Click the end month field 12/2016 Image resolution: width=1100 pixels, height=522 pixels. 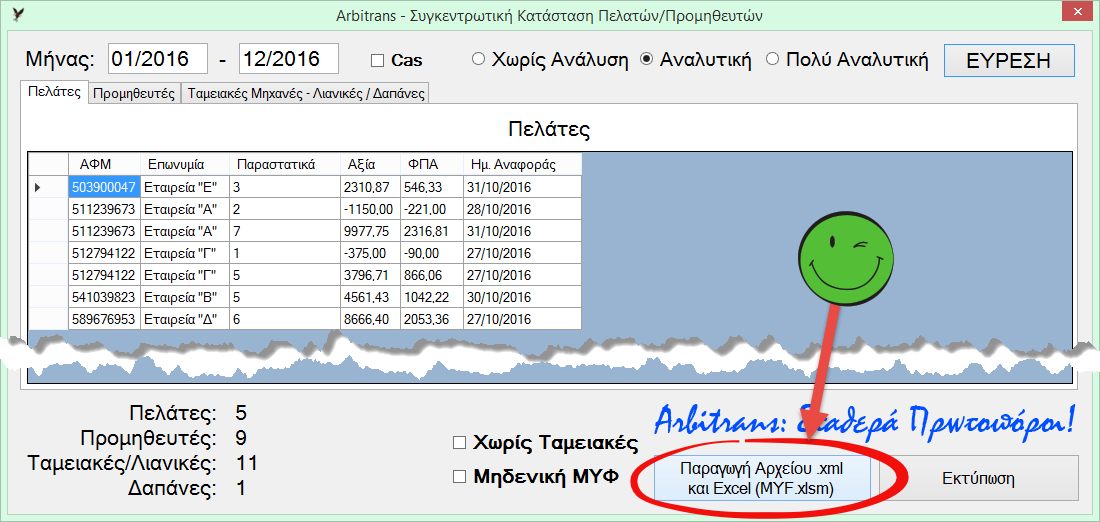(x=289, y=59)
